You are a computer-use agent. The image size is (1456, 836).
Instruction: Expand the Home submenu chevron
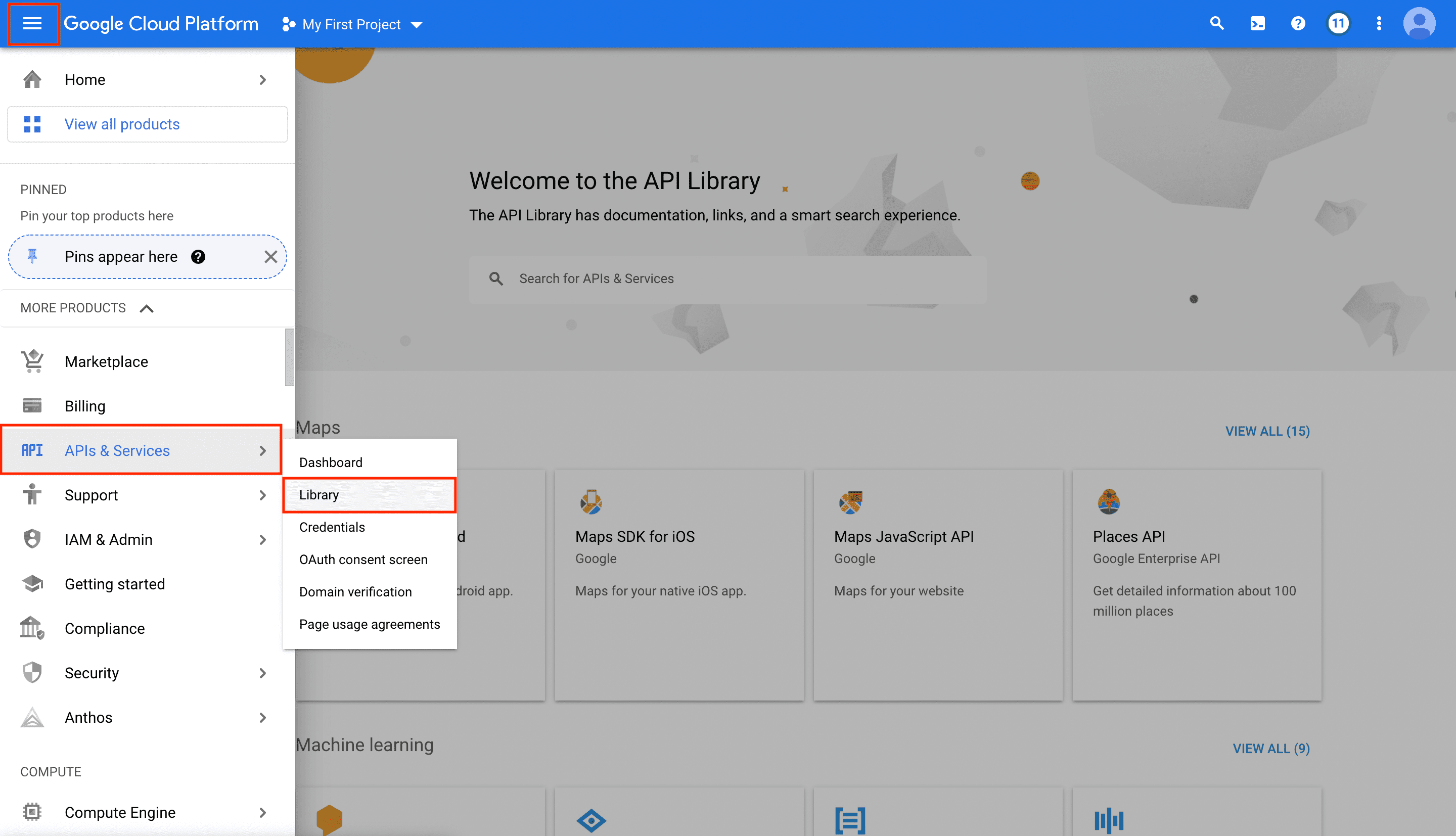click(262, 79)
